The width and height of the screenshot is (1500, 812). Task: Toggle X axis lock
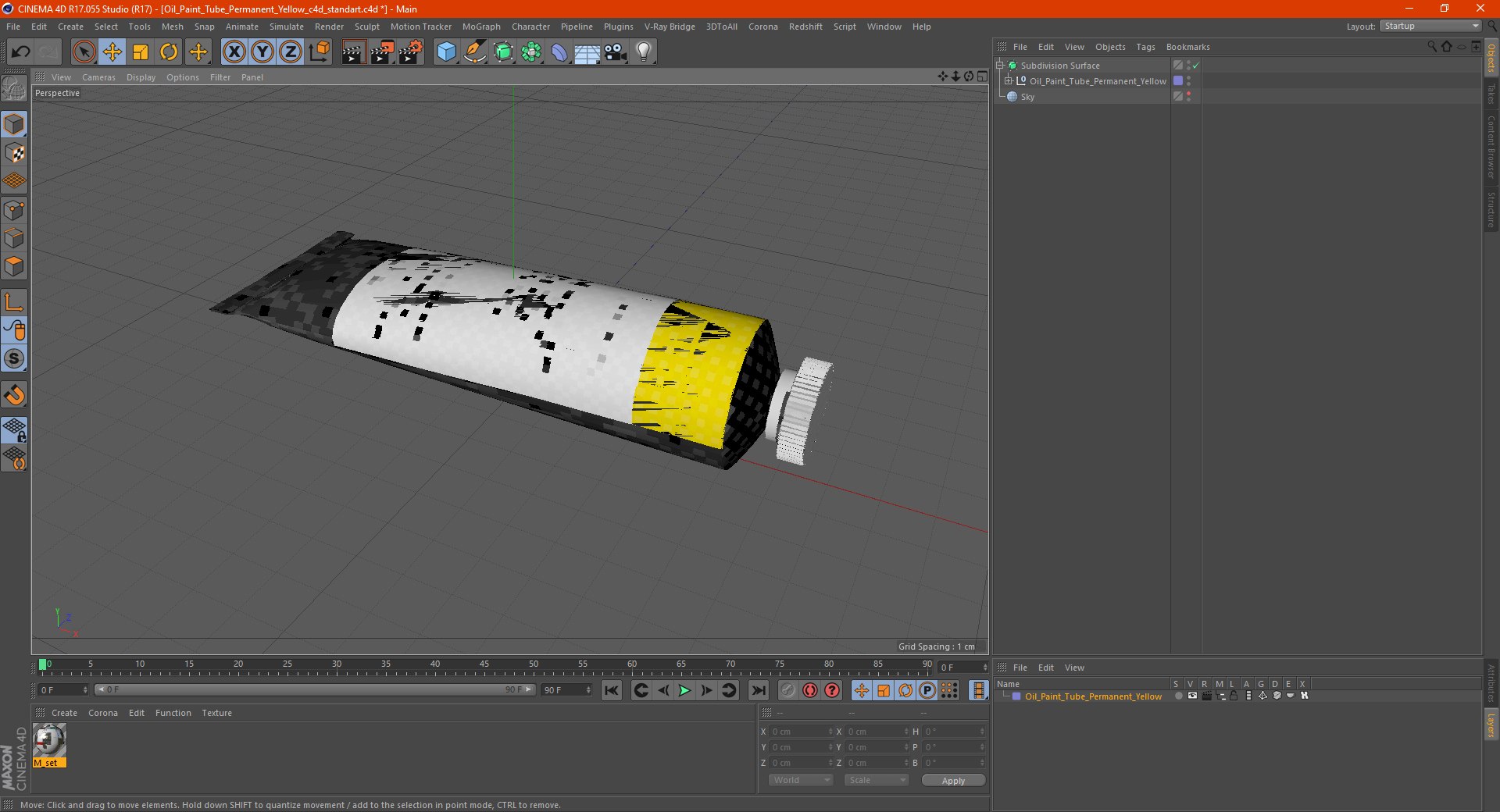click(x=234, y=52)
